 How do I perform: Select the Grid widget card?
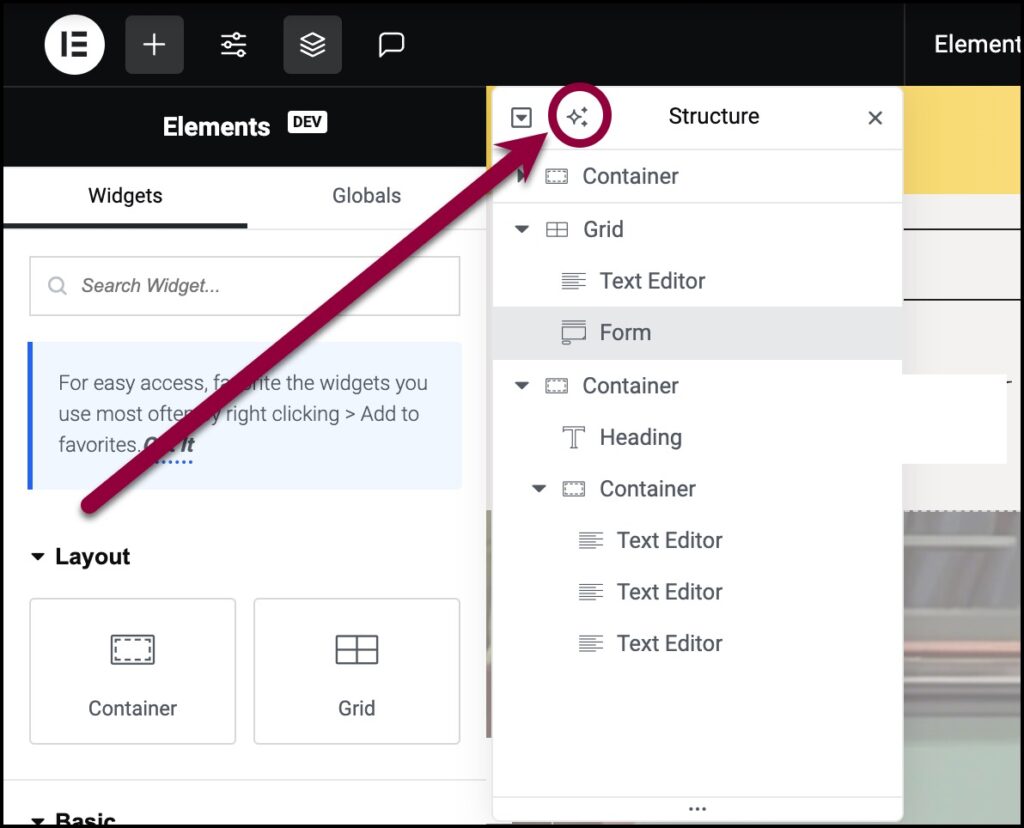click(x=356, y=671)
